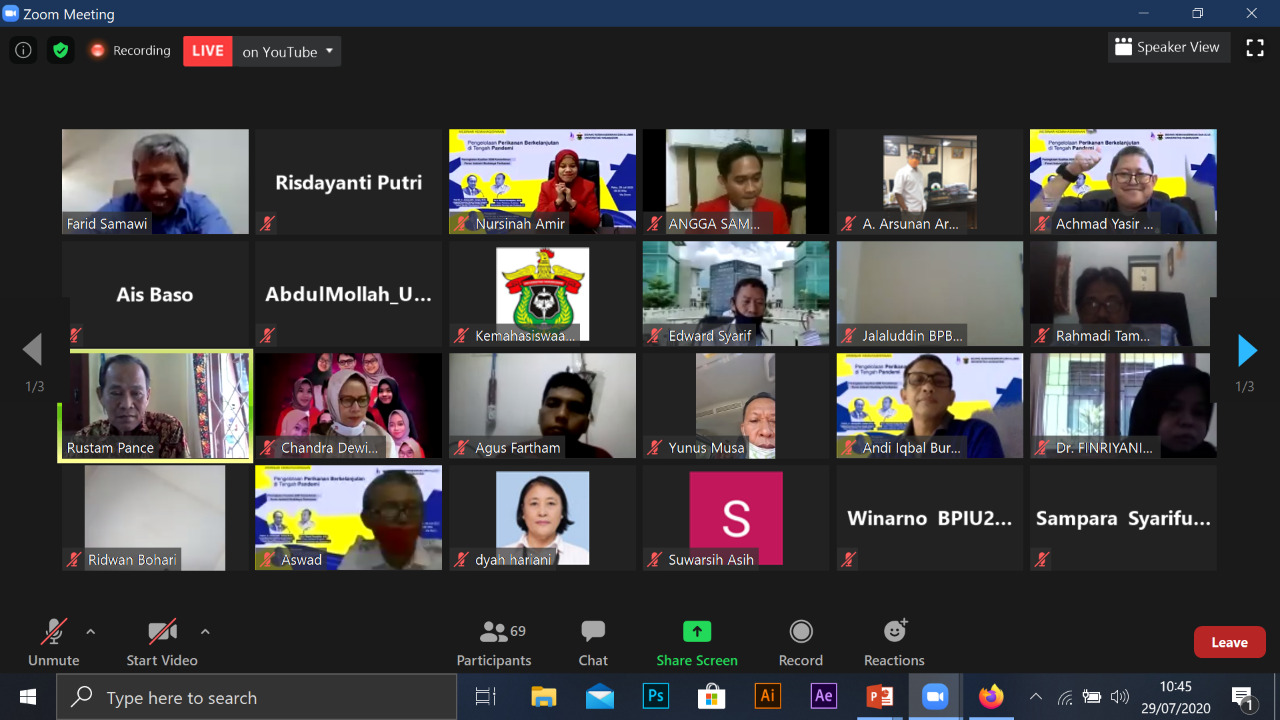Enter full screen using the fullscreen icon
Image resolution: width=1280 pixels, height=720 pixels.
[x=1255, y=47]
